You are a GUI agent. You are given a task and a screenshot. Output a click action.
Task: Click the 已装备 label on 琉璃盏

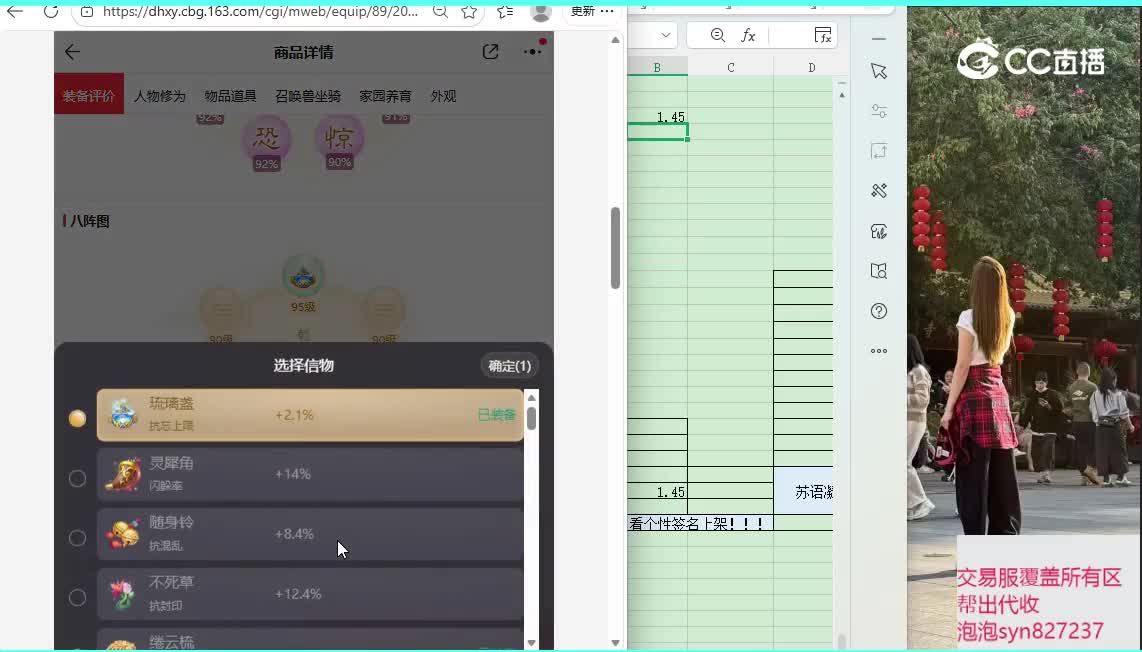[497, 415]
